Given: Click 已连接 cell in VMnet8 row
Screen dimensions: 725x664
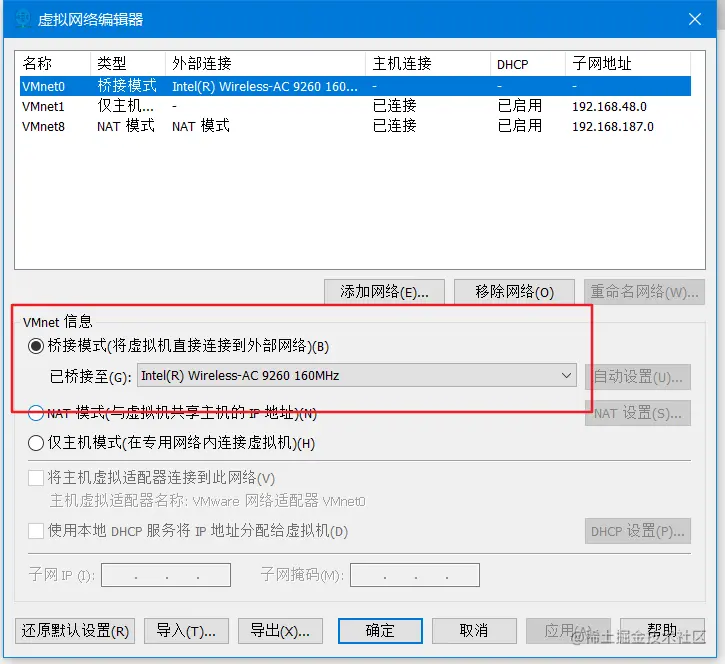Looking at the screenshot, I should 394,126.
